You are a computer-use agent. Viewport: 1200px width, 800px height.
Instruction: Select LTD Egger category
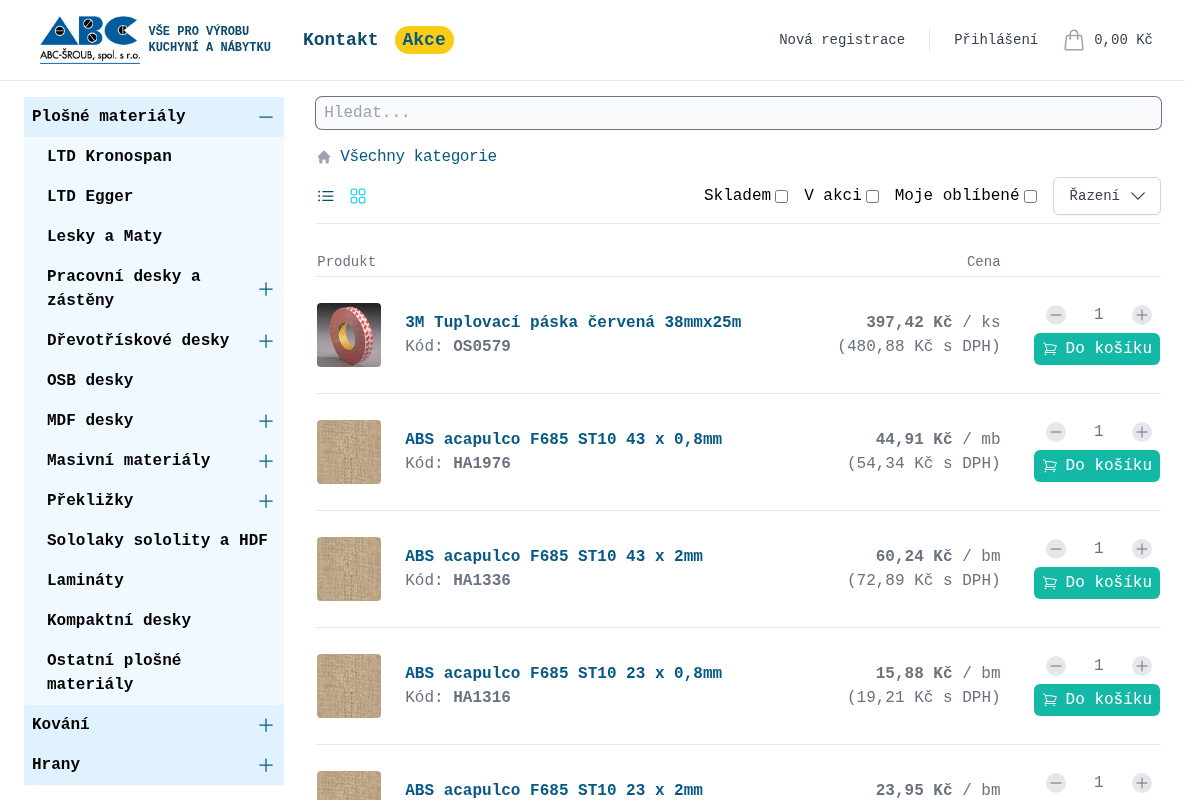[90, 197]
